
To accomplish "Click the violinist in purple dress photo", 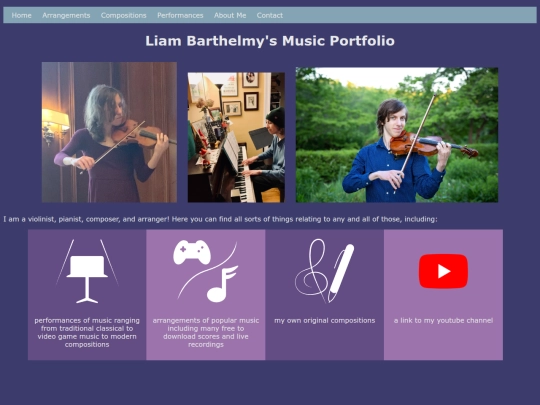I will click(109, 132).
